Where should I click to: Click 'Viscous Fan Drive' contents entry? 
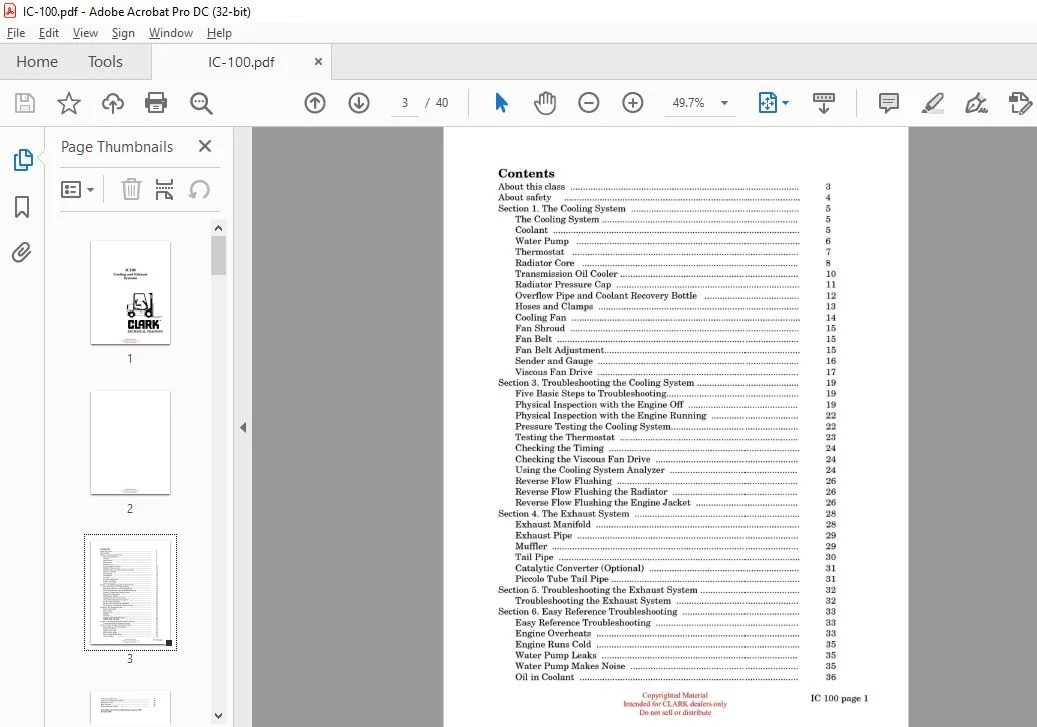click(x=554, y=372)
